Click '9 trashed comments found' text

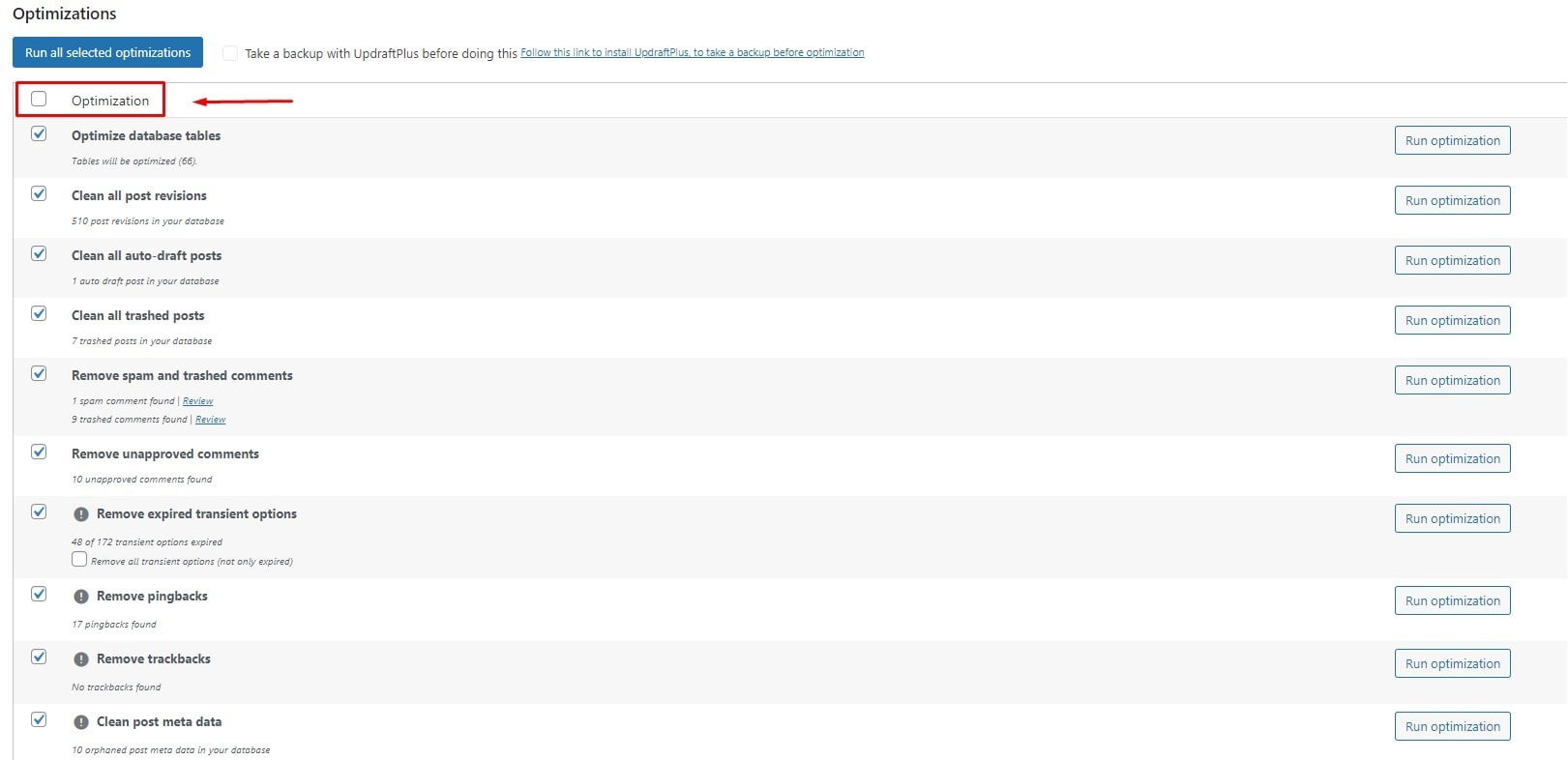(130, 420)
